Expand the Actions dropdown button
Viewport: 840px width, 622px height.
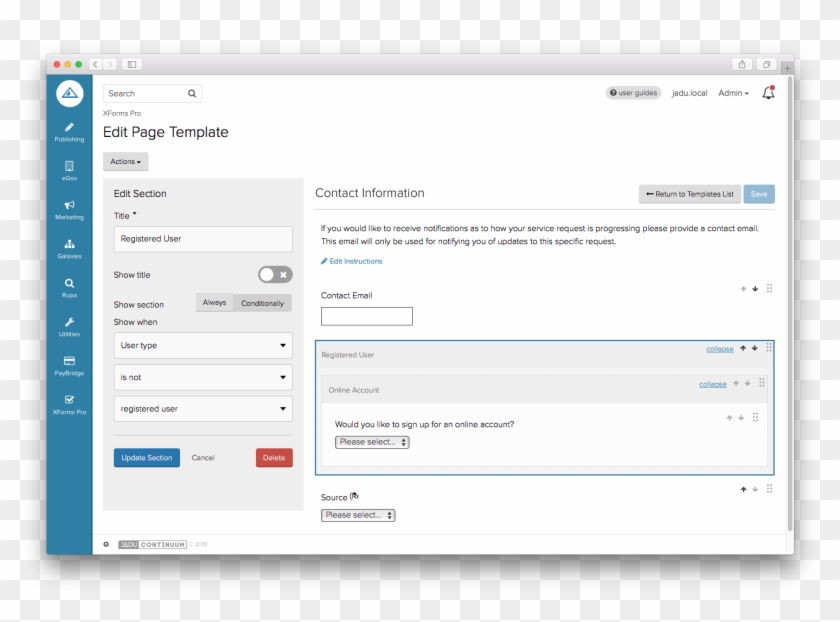pyautogui.click(x=125, y=161)
